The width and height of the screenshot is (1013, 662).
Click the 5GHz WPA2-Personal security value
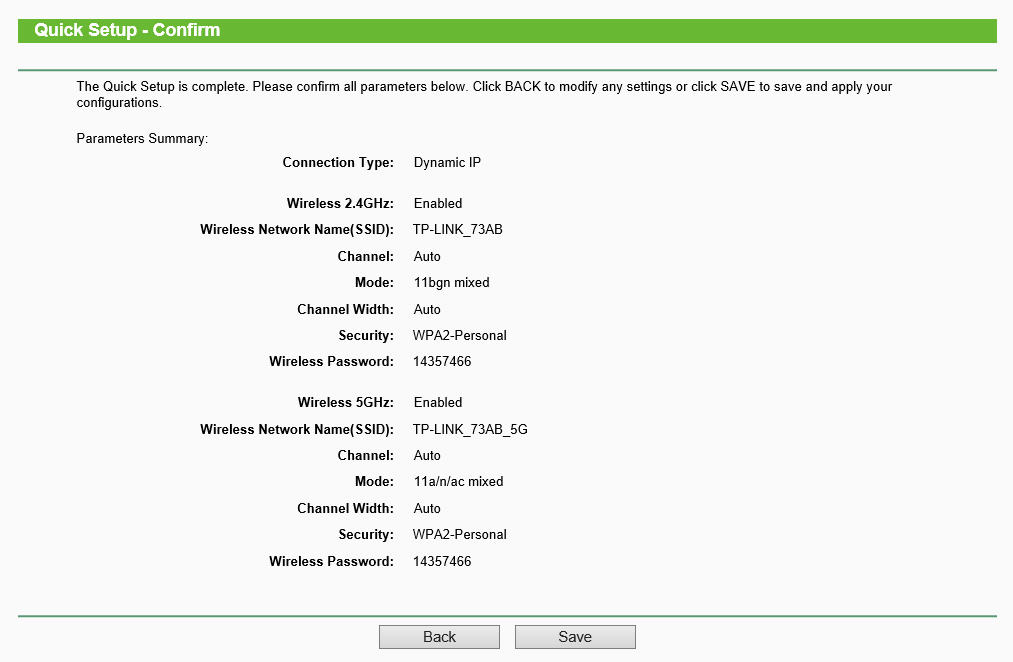460,534
